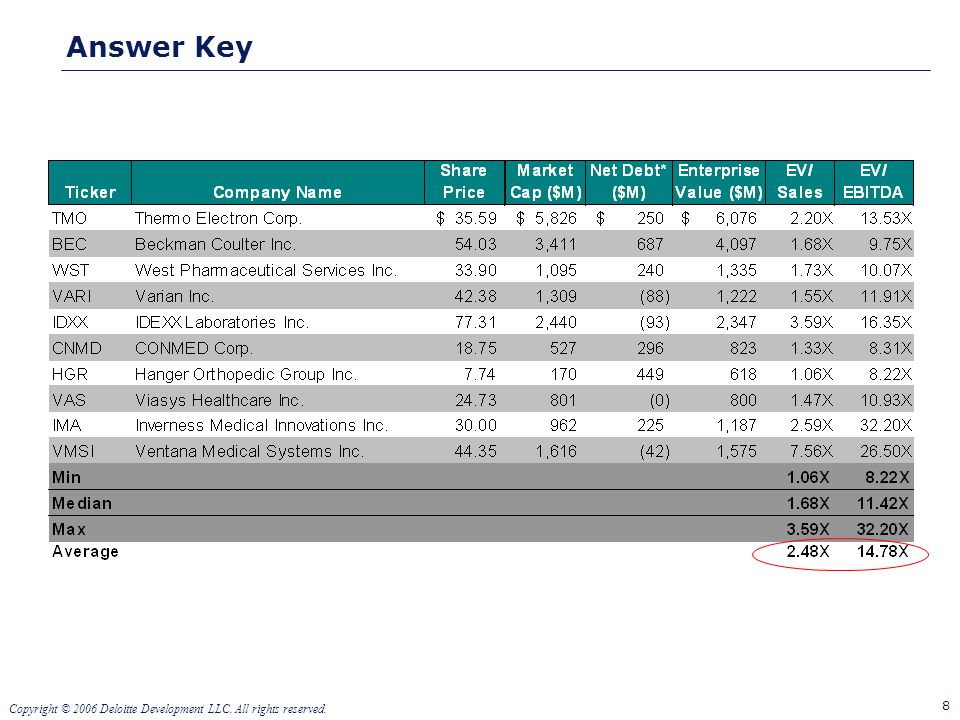
Task: Select the IMA ticker cell
Action: coord(67,426)
